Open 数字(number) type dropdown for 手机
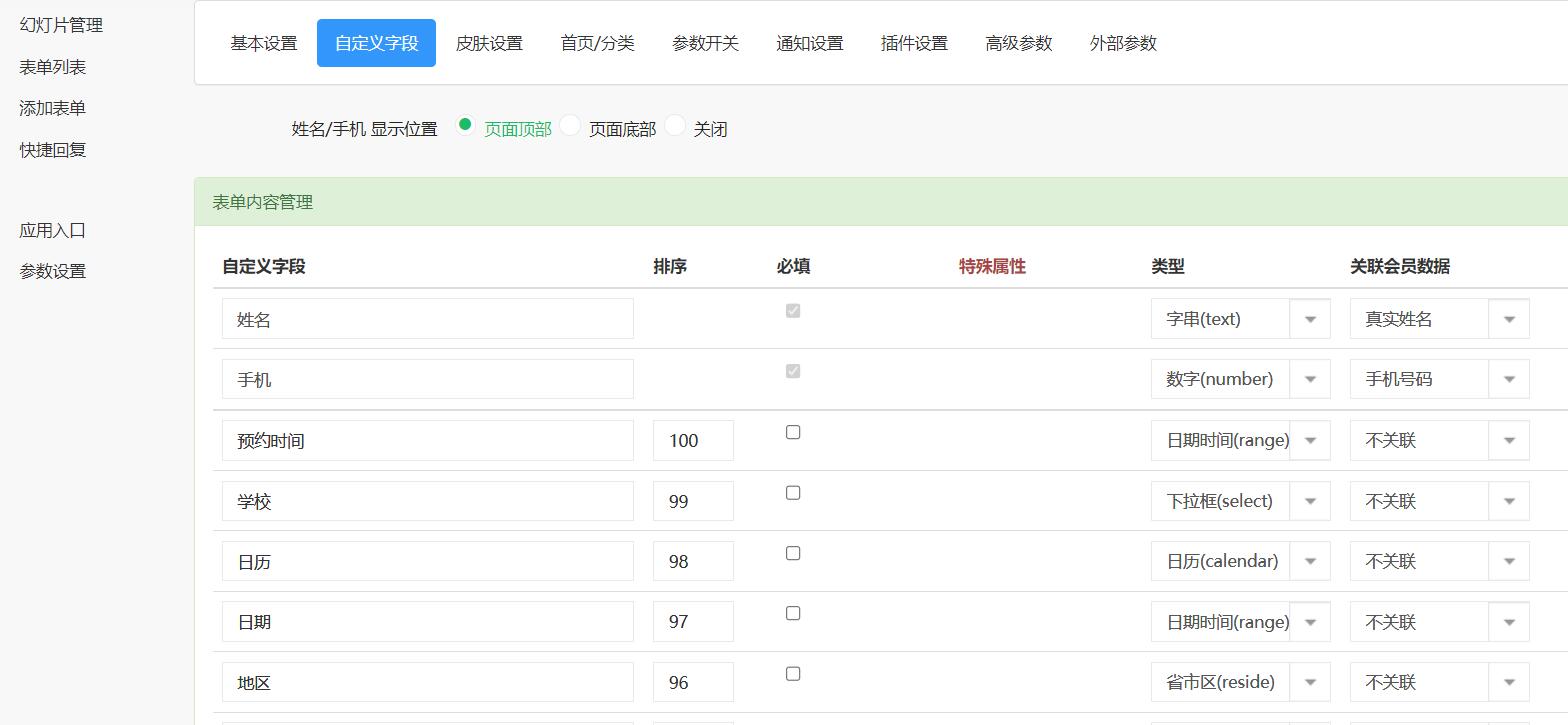 coord(1241,379)
